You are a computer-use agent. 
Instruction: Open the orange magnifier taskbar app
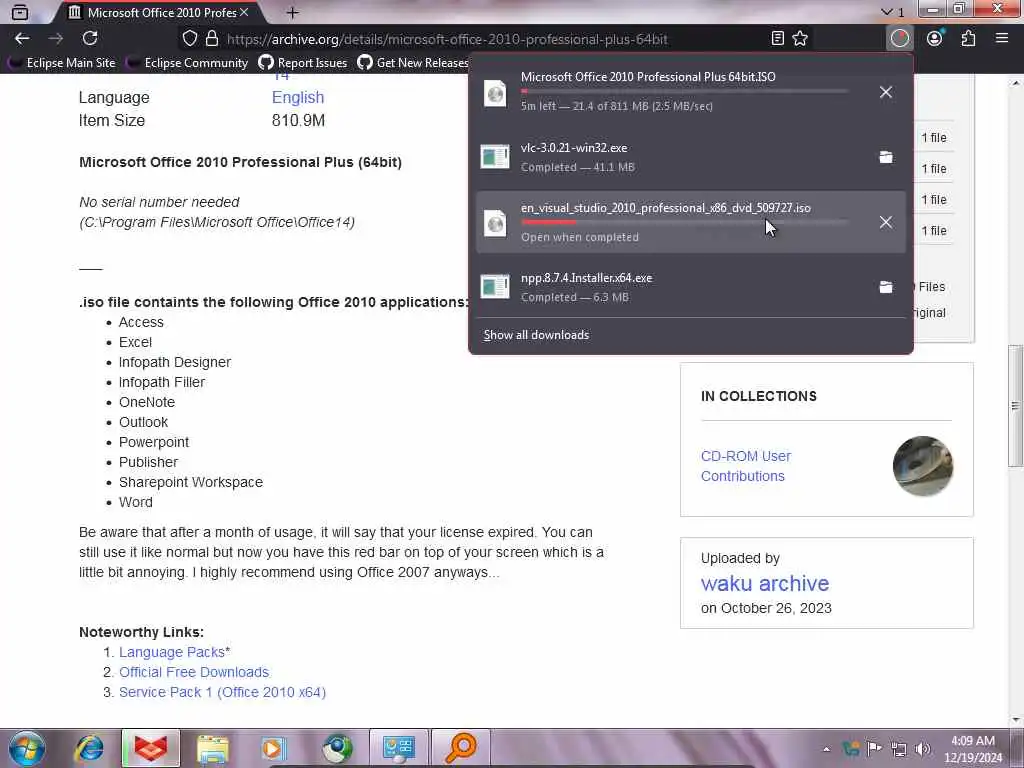click(461, 748)
